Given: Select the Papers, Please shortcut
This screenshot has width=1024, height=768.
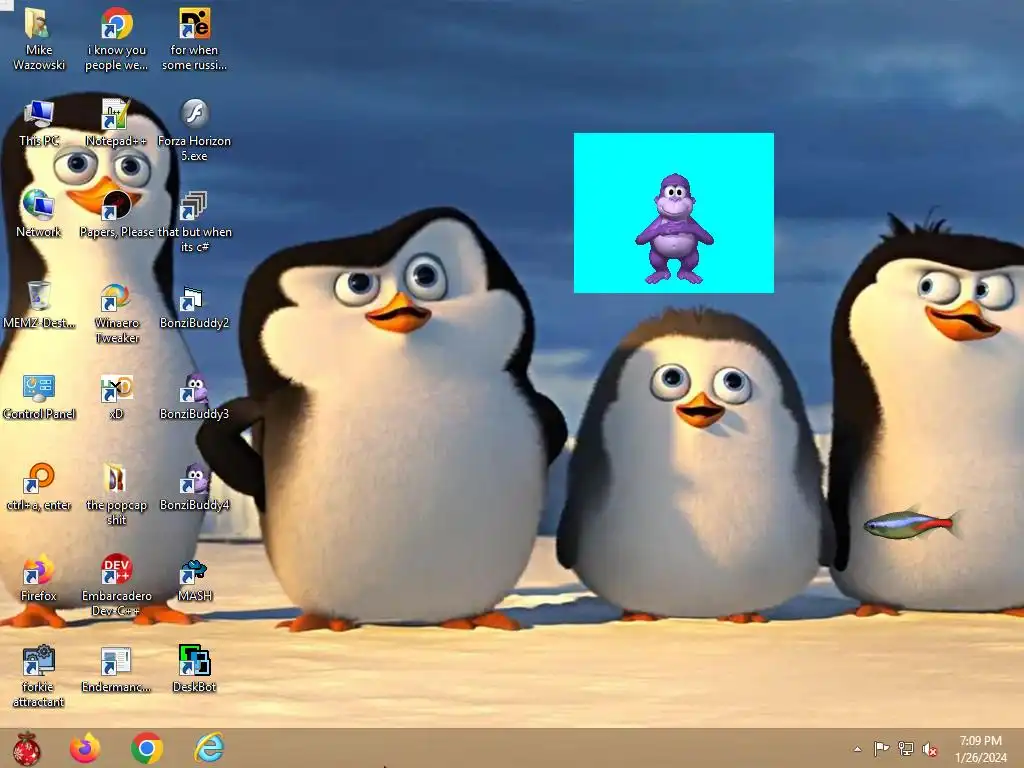Looking at the screenshot, I should pyautogui.click(x=116, y=205).
